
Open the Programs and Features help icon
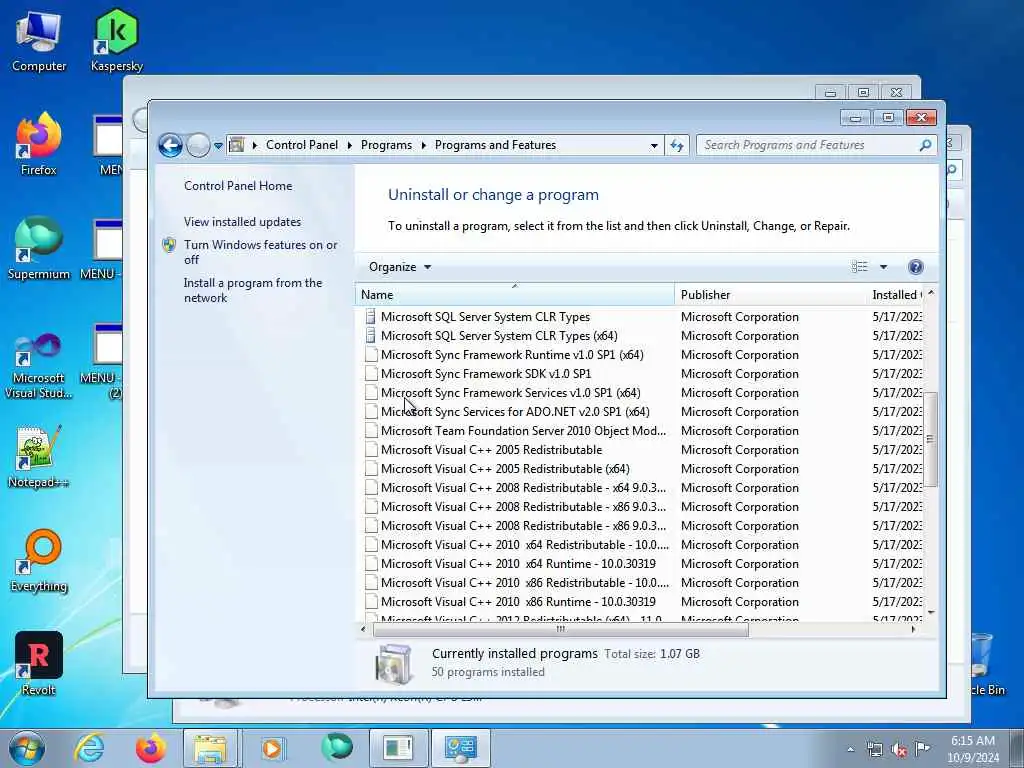916,266
